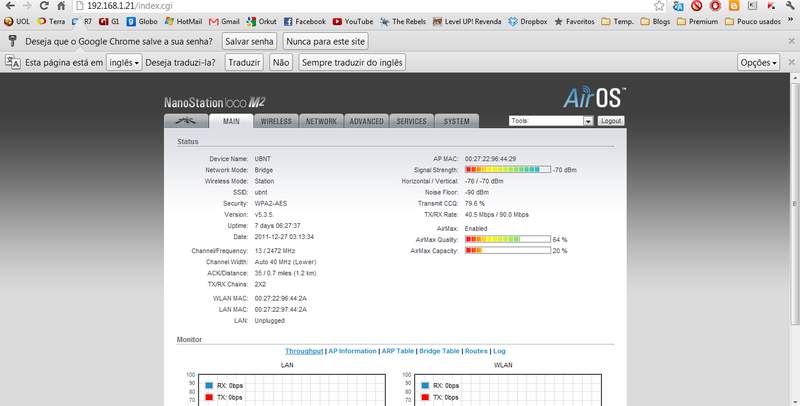This screenshot has height=406, width=800.
Task: Open the UOL bookmark
Action: point(17,21)
